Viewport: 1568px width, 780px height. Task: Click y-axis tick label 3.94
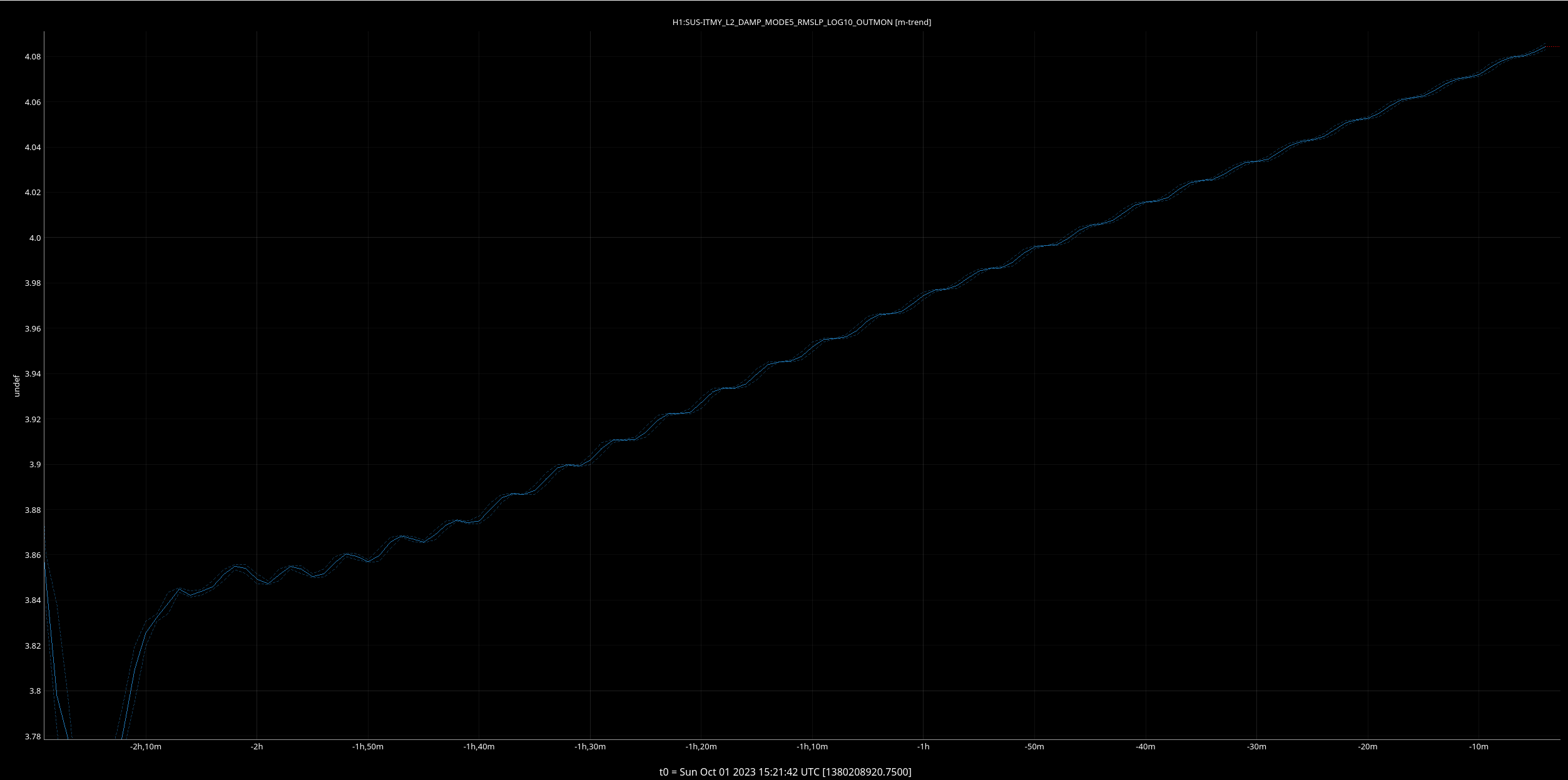click(33, 374)
